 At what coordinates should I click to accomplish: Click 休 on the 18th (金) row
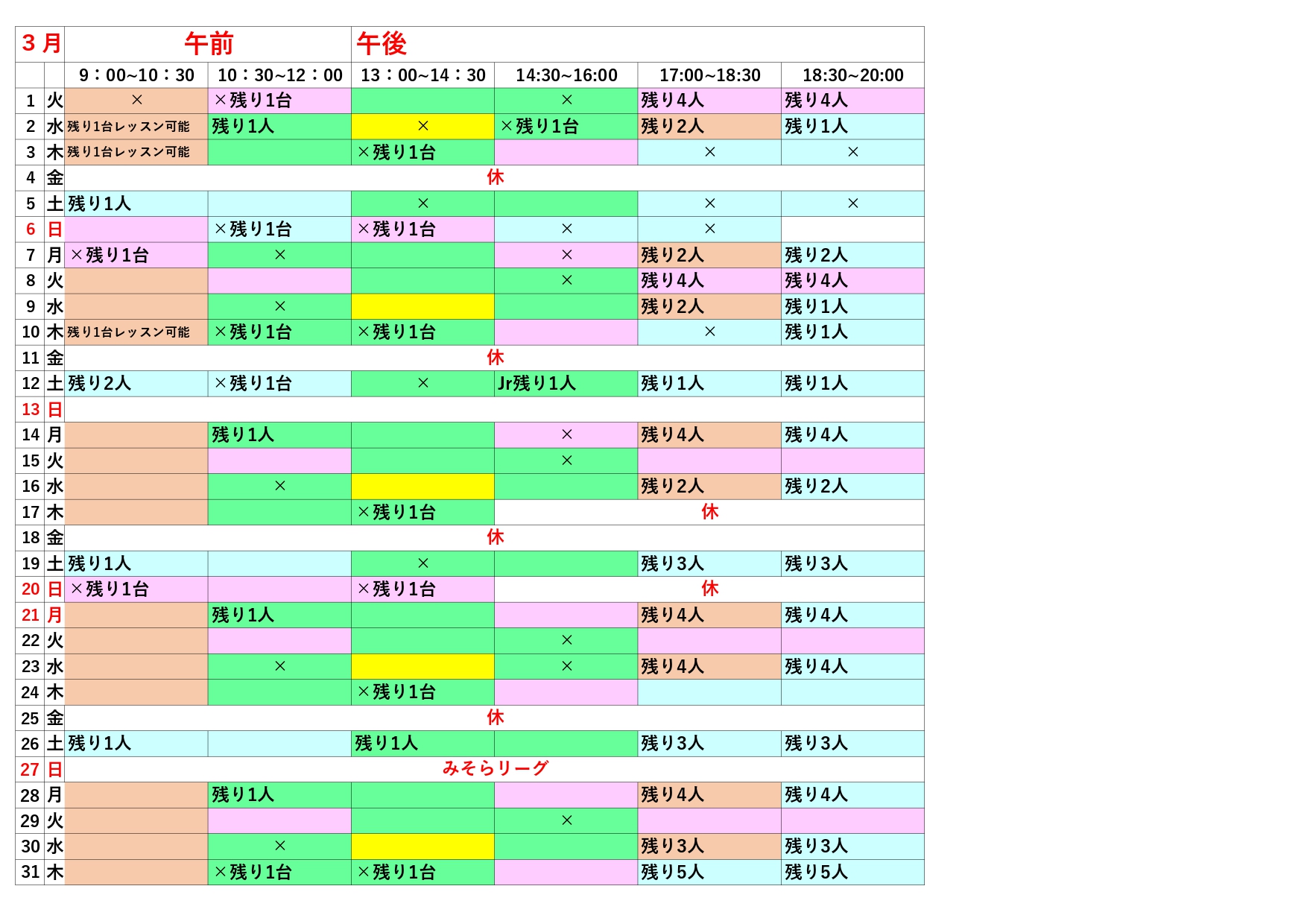pos(495,537)
